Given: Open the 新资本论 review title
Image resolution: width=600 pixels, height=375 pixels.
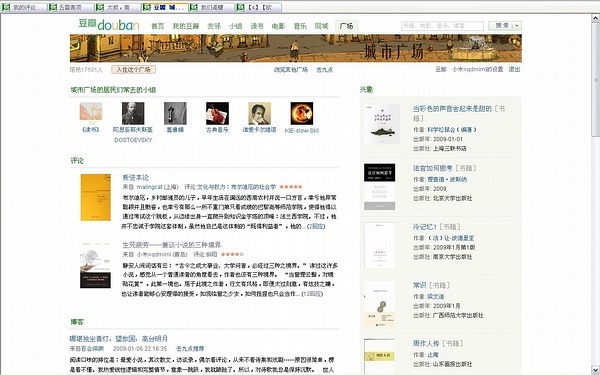Looking at the screenshot, I should coord(135,178).
